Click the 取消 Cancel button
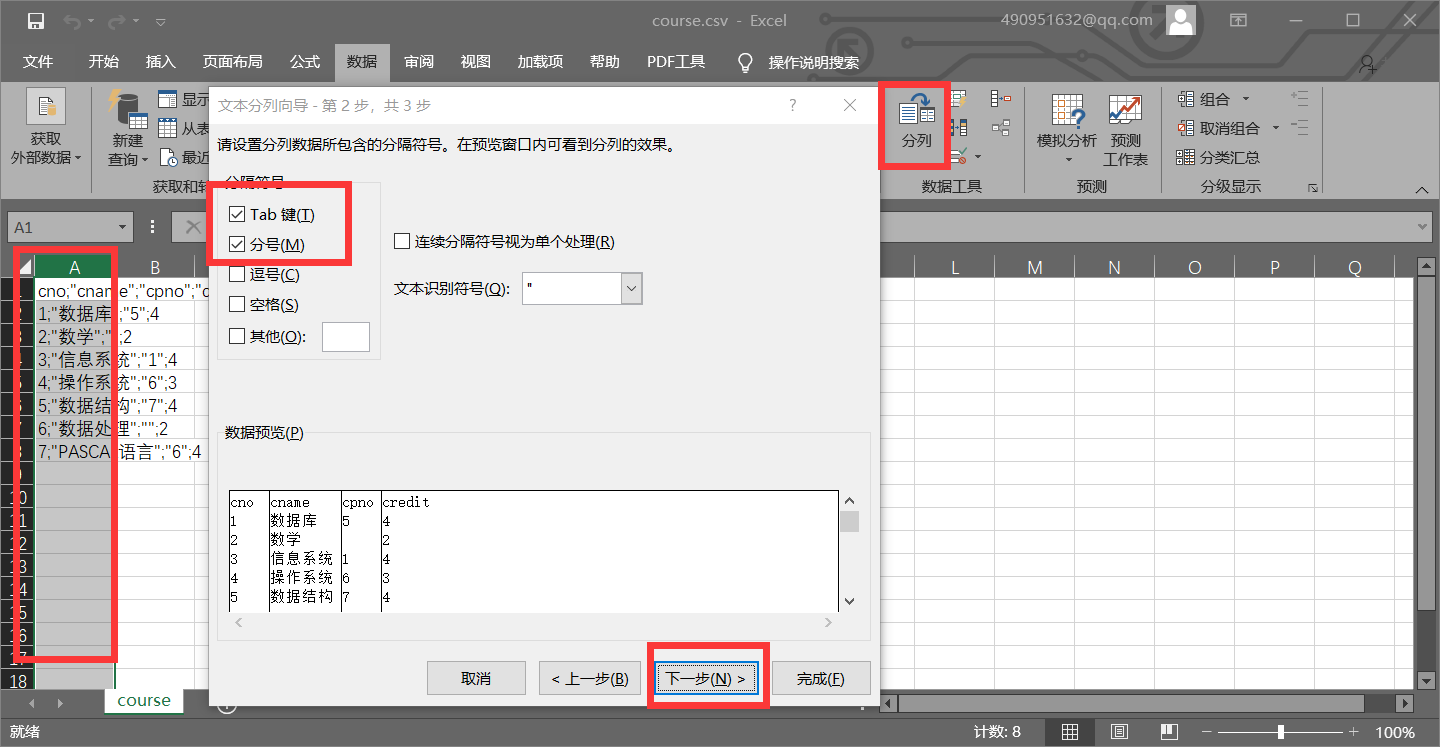This screenshot has height=747, width=1440. tap(476, 677)
